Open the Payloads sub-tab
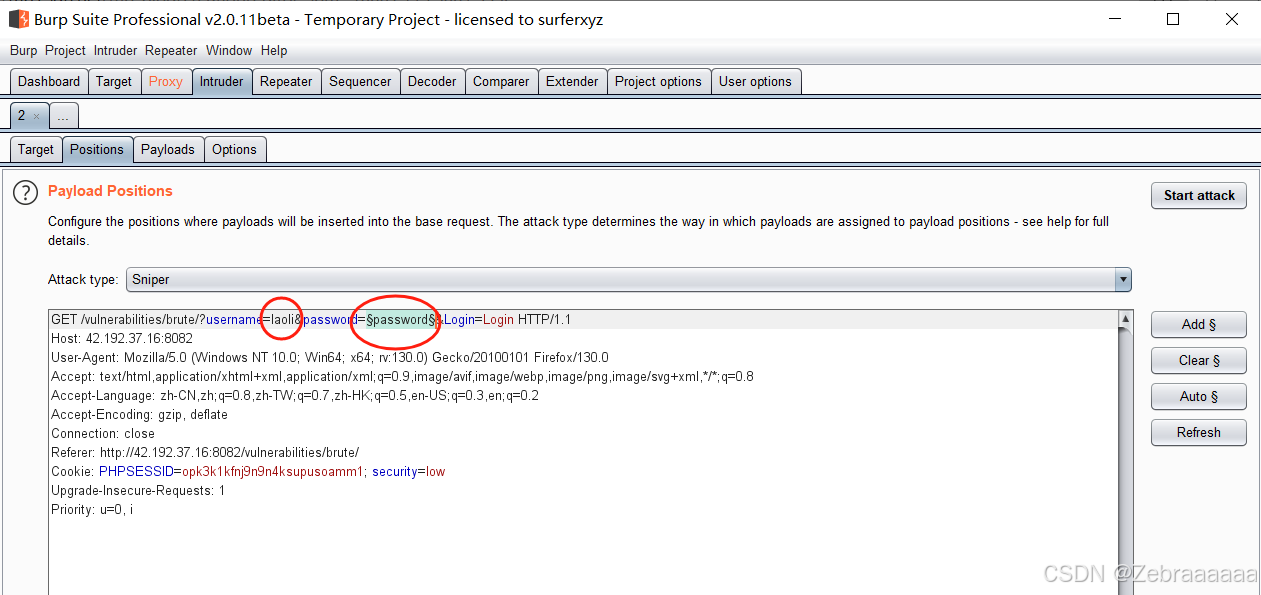The image size is (1261, 595). 168,149
